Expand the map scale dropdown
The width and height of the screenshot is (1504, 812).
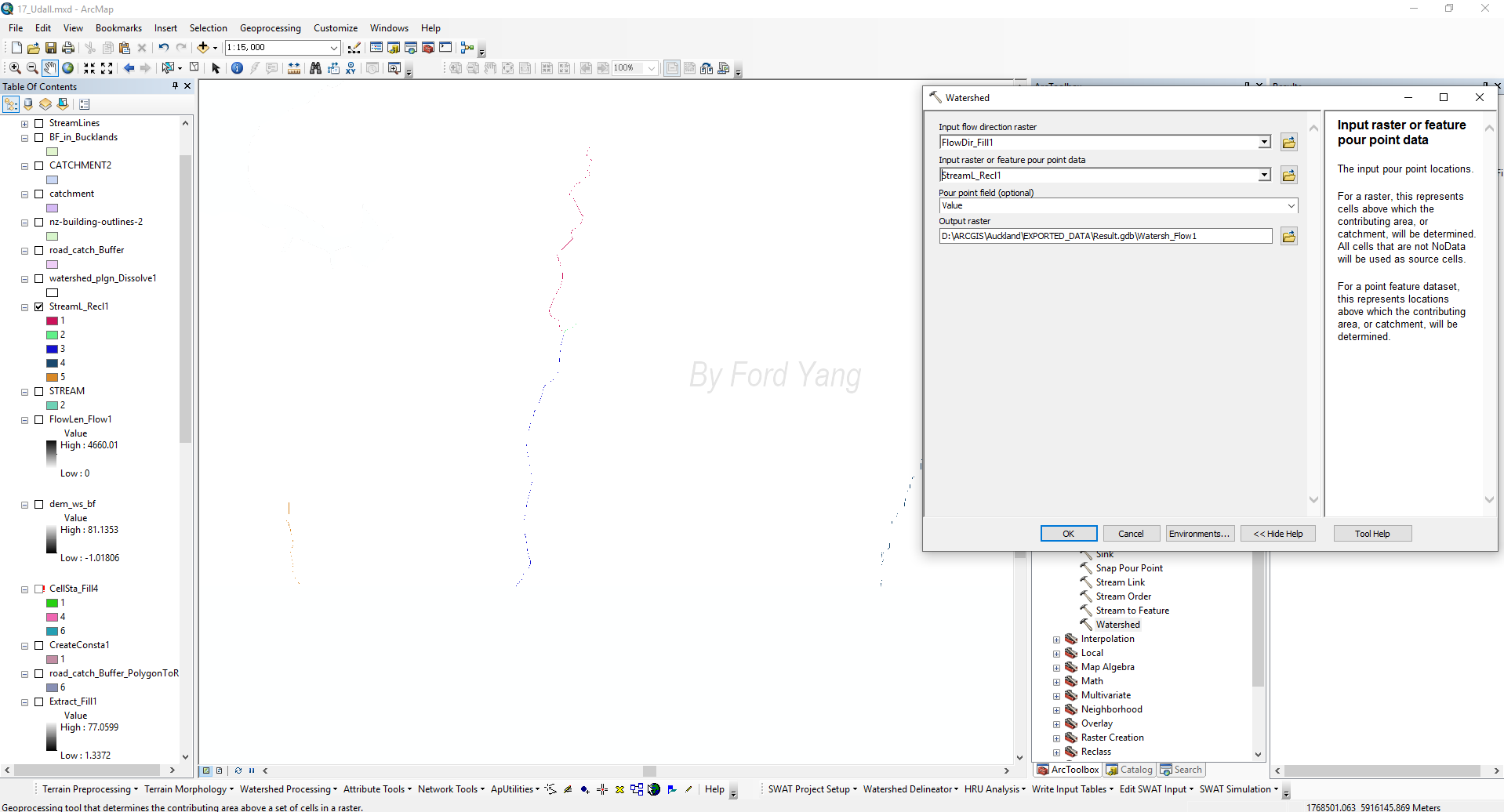click(333, 48)
